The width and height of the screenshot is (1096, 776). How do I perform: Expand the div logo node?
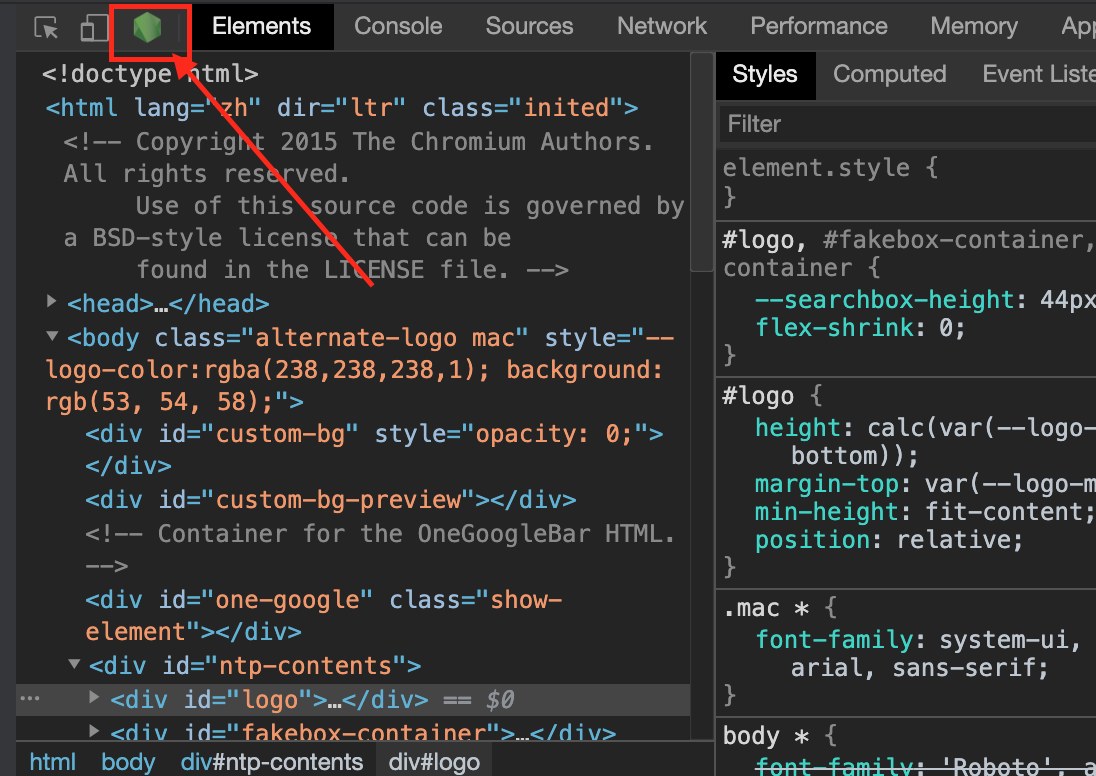pos(94,697)
